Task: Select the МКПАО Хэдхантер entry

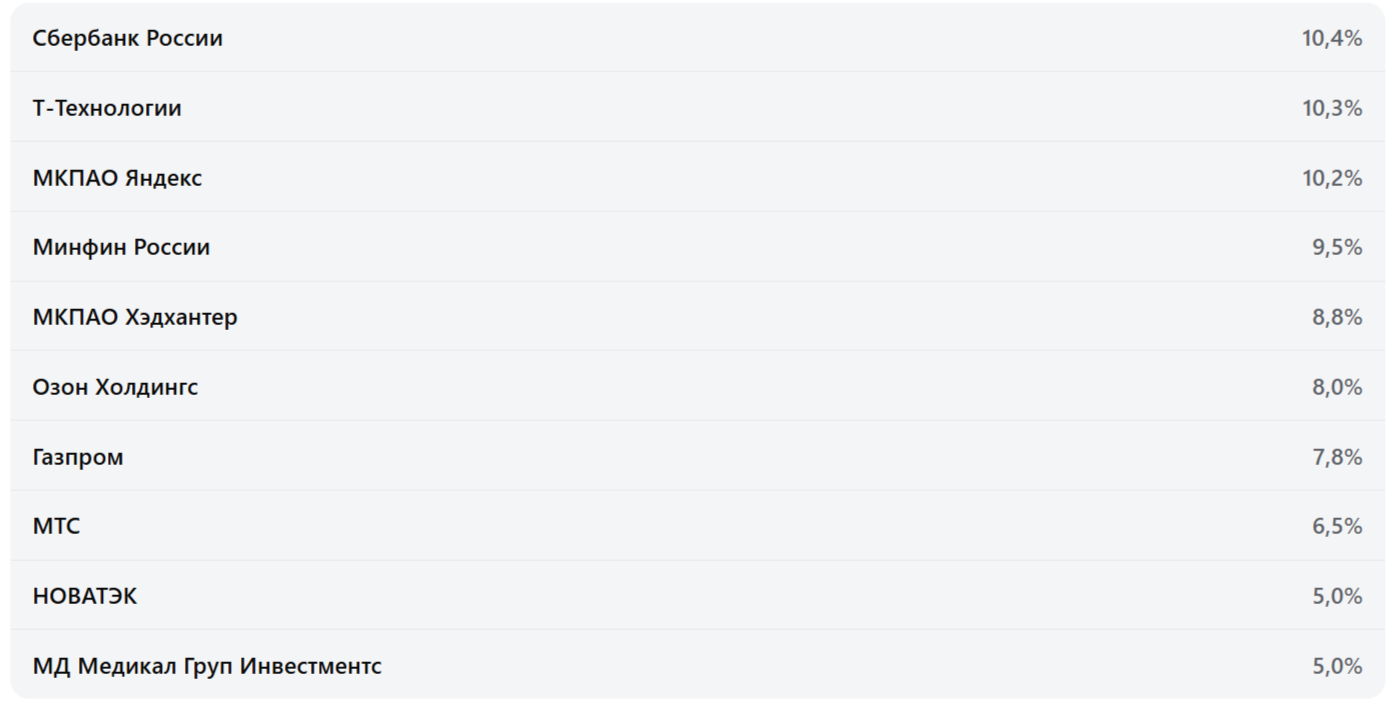Action: [x=135, y=317]
